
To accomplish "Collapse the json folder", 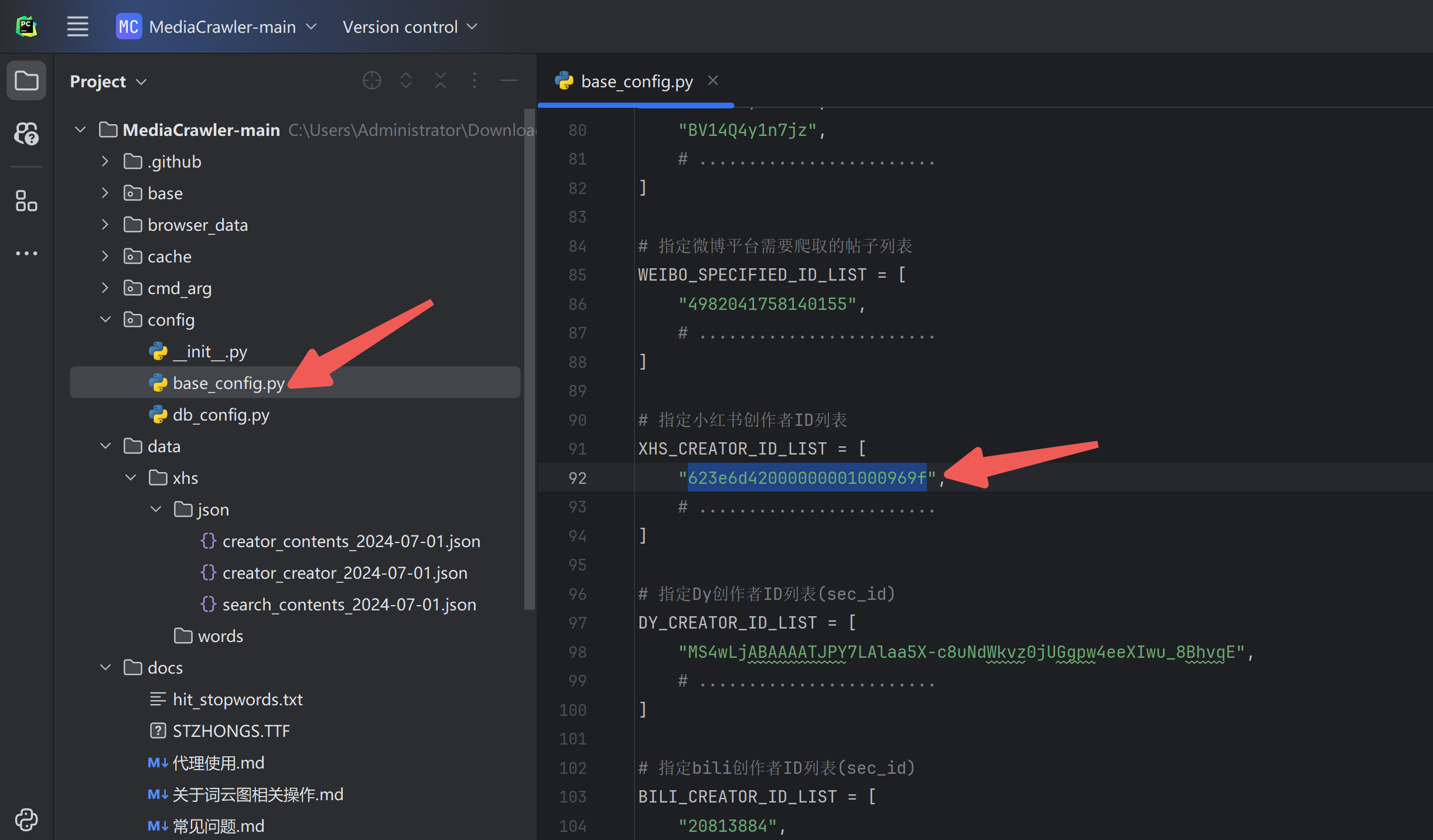I will click(x=156, y=509).
